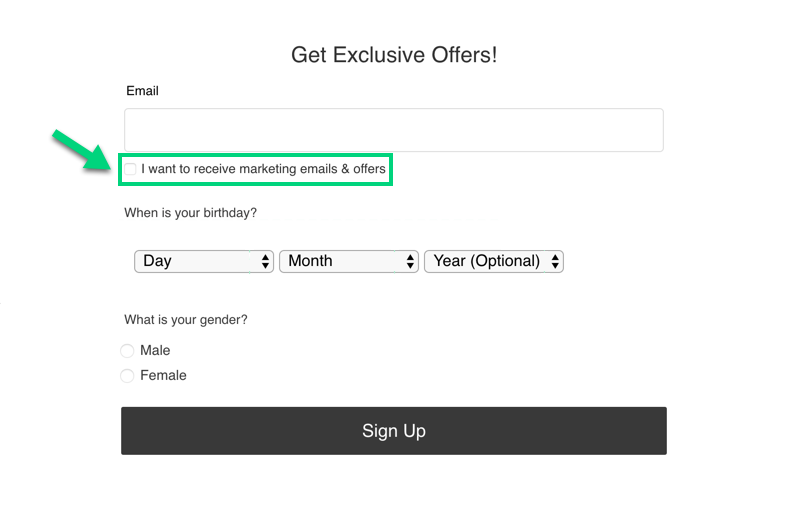Screen dimensions: 790x520
Task: Click the 'Get Exclusive Offers!' heading
Action: [x=394, y=55]
